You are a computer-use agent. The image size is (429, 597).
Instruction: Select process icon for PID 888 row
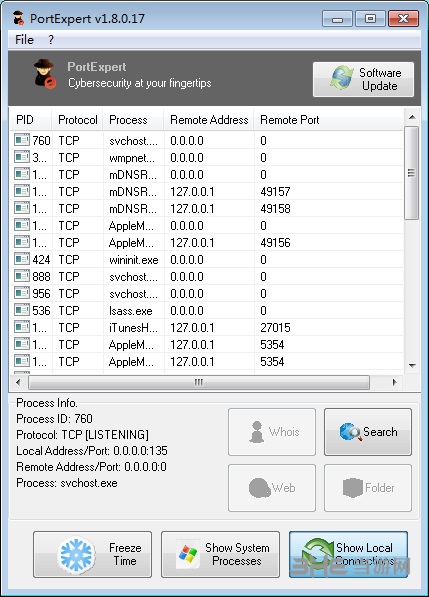click(x=22, y=276)
